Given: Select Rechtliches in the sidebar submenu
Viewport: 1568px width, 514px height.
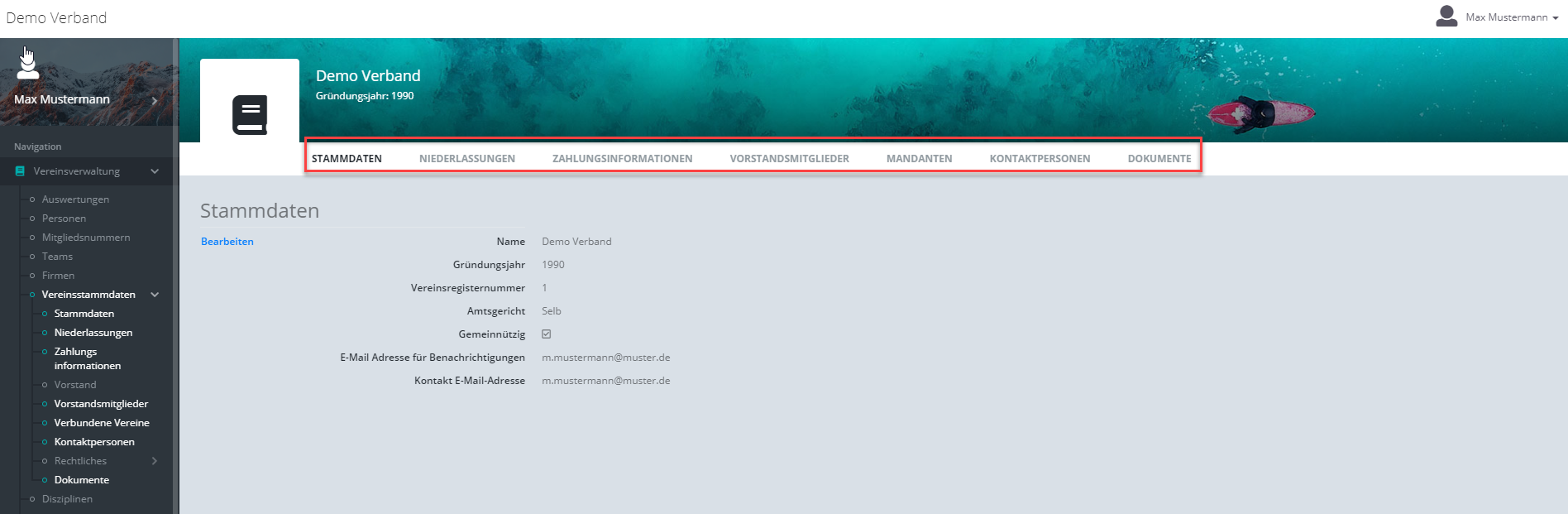Looking at the screenshot, I should (x=80, y=461).
